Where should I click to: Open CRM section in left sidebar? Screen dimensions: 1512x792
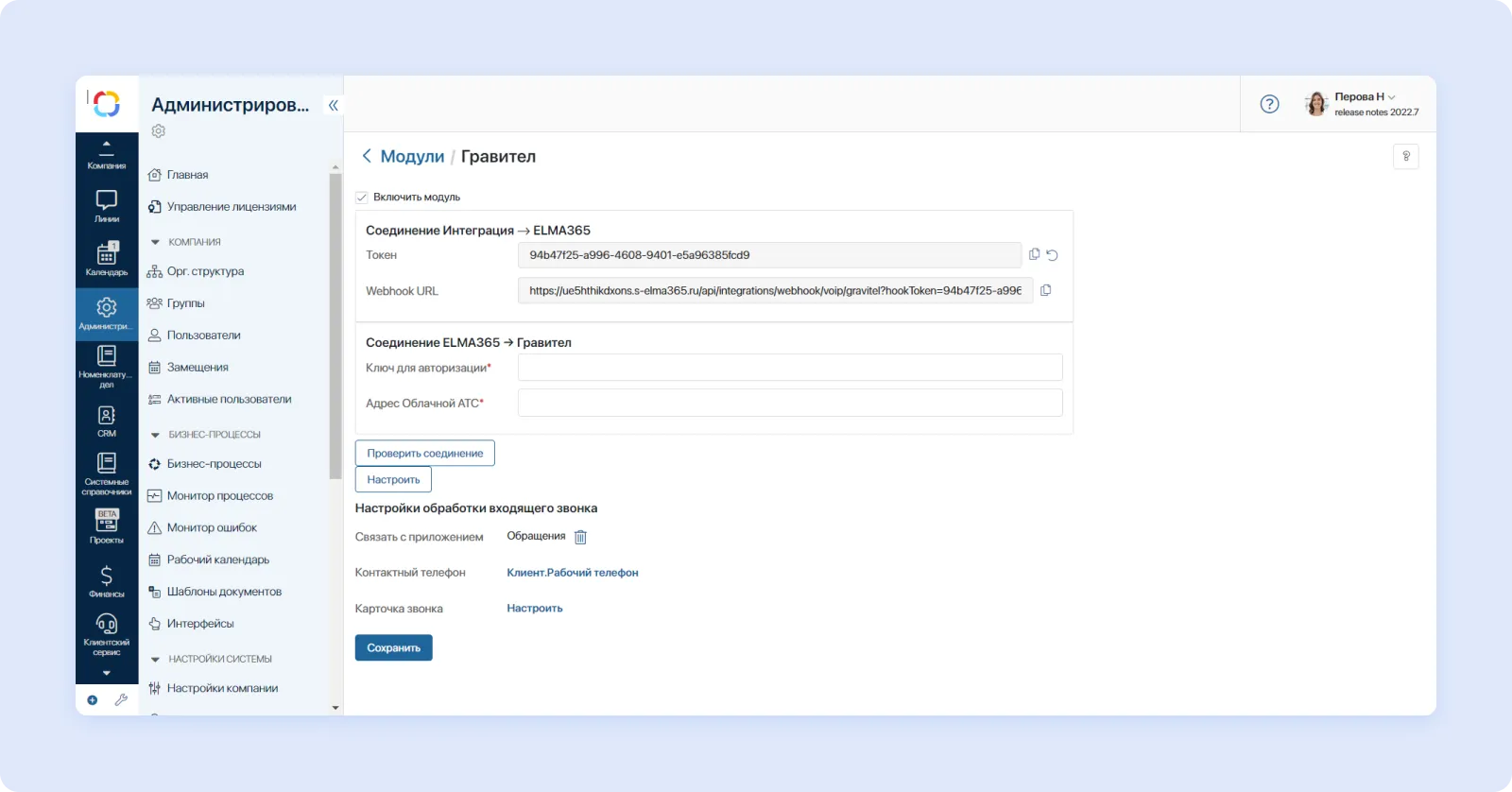click(x=107, y=422)
